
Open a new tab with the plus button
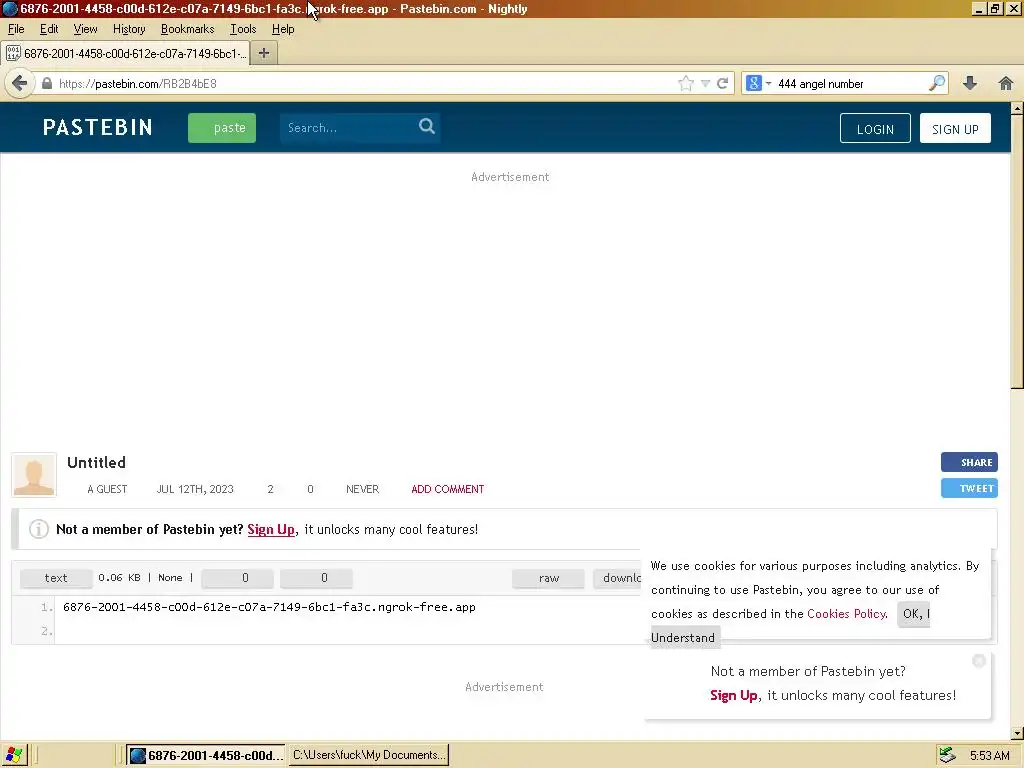tap(264, 54)
